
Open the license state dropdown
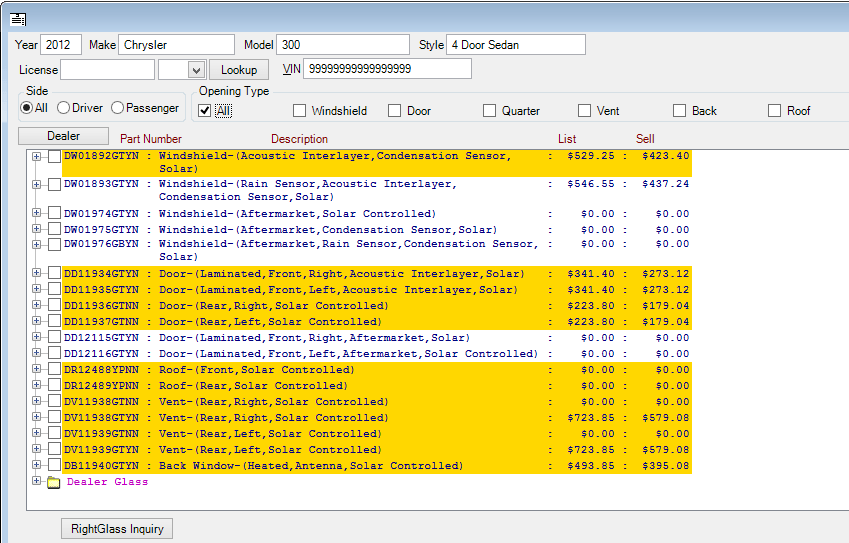[196, 70]
